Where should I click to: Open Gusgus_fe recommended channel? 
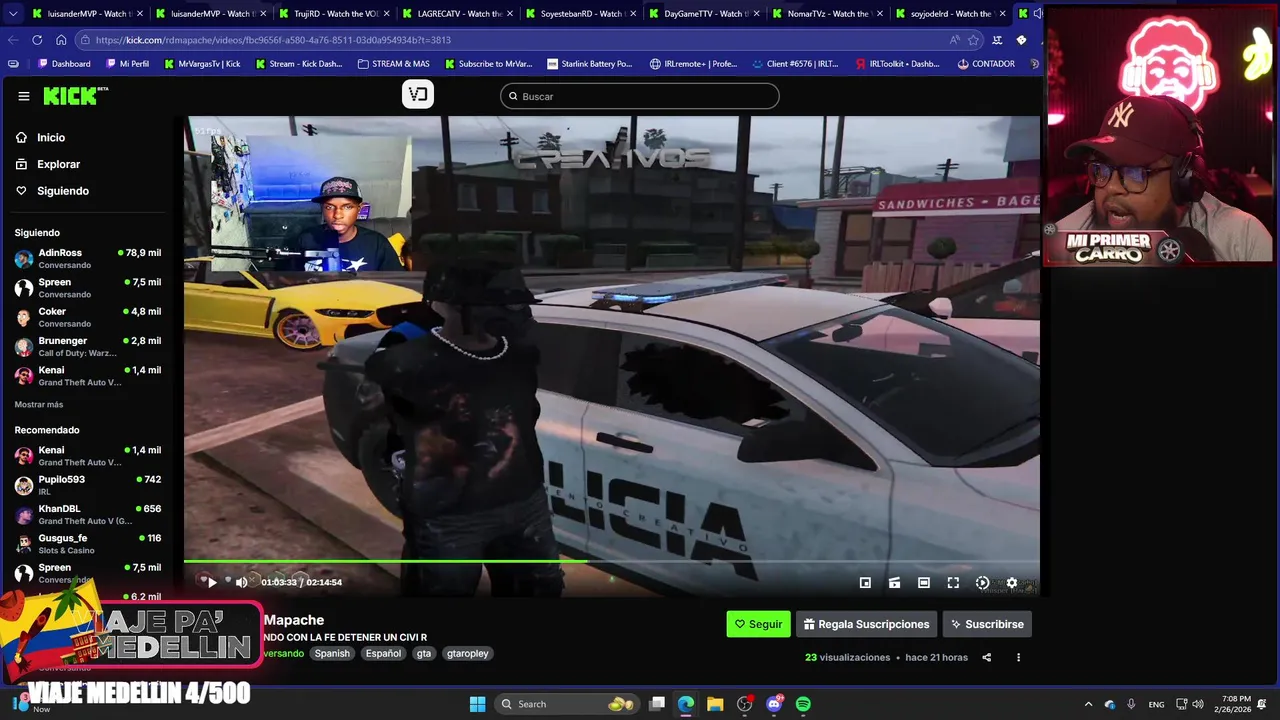[88, 543]
